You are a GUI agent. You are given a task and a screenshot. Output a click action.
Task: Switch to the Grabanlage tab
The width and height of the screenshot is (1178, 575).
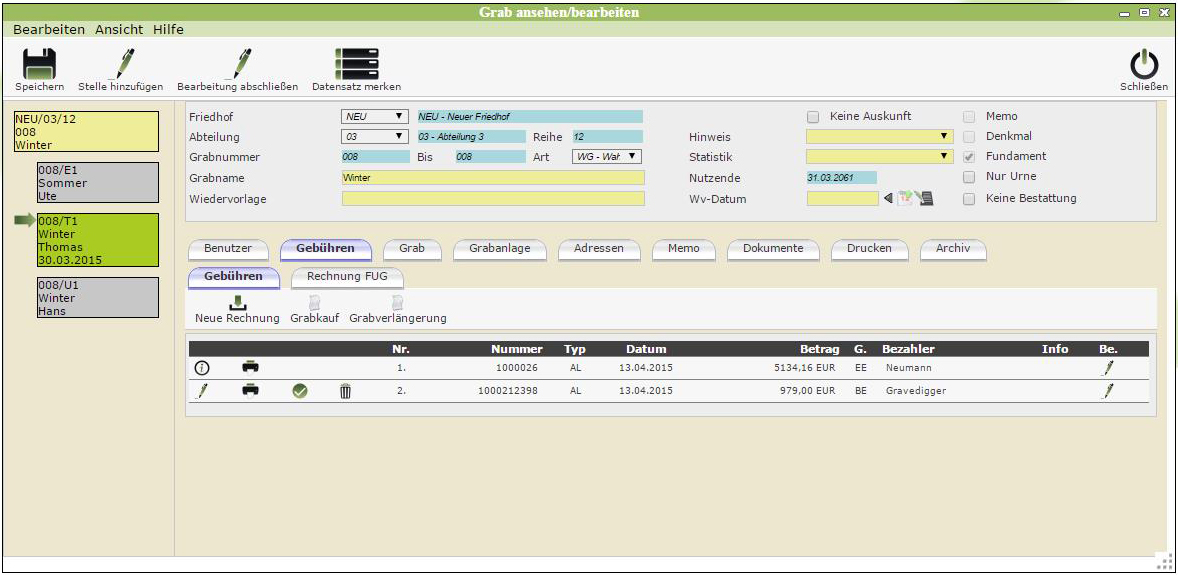pos(499,248)
